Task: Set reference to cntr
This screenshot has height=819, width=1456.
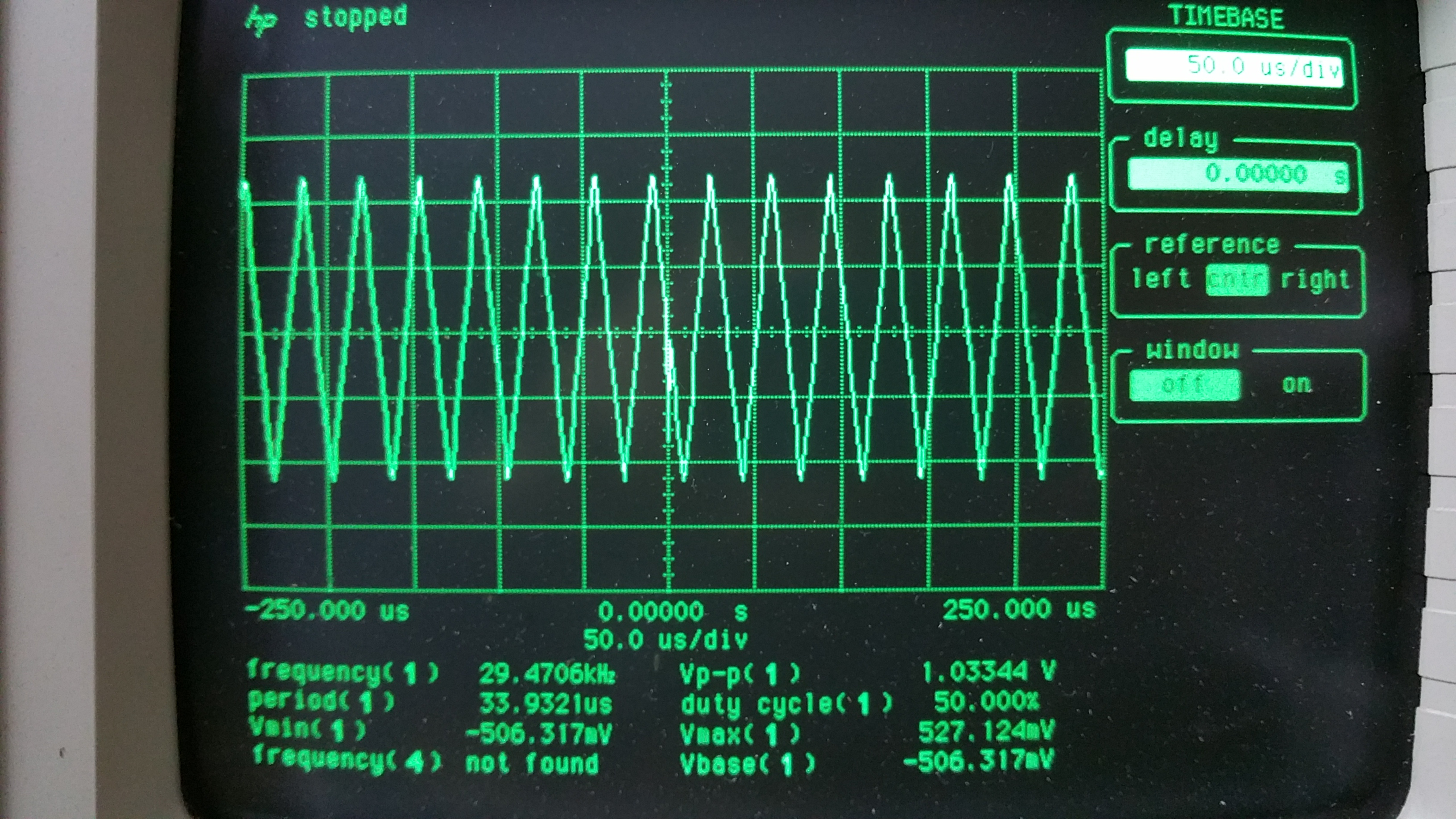Action: [x=1237, y=280]
